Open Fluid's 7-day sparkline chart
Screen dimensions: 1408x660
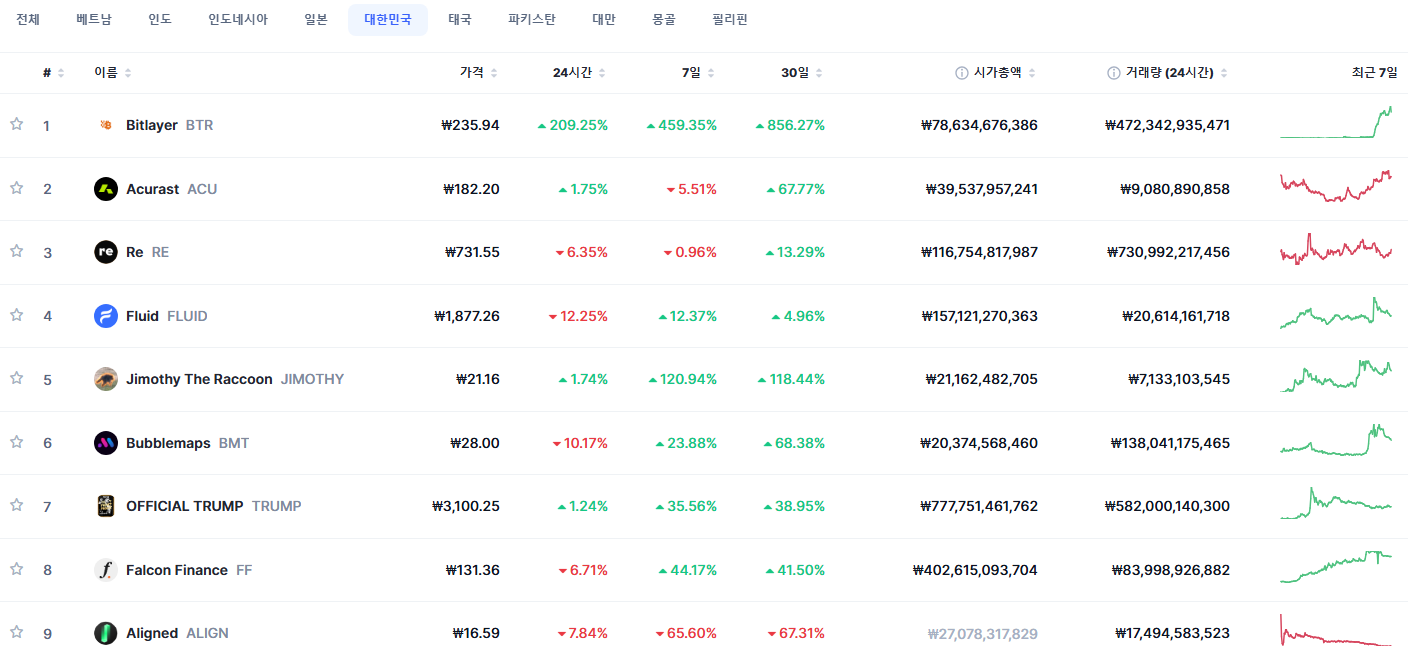1336,313
